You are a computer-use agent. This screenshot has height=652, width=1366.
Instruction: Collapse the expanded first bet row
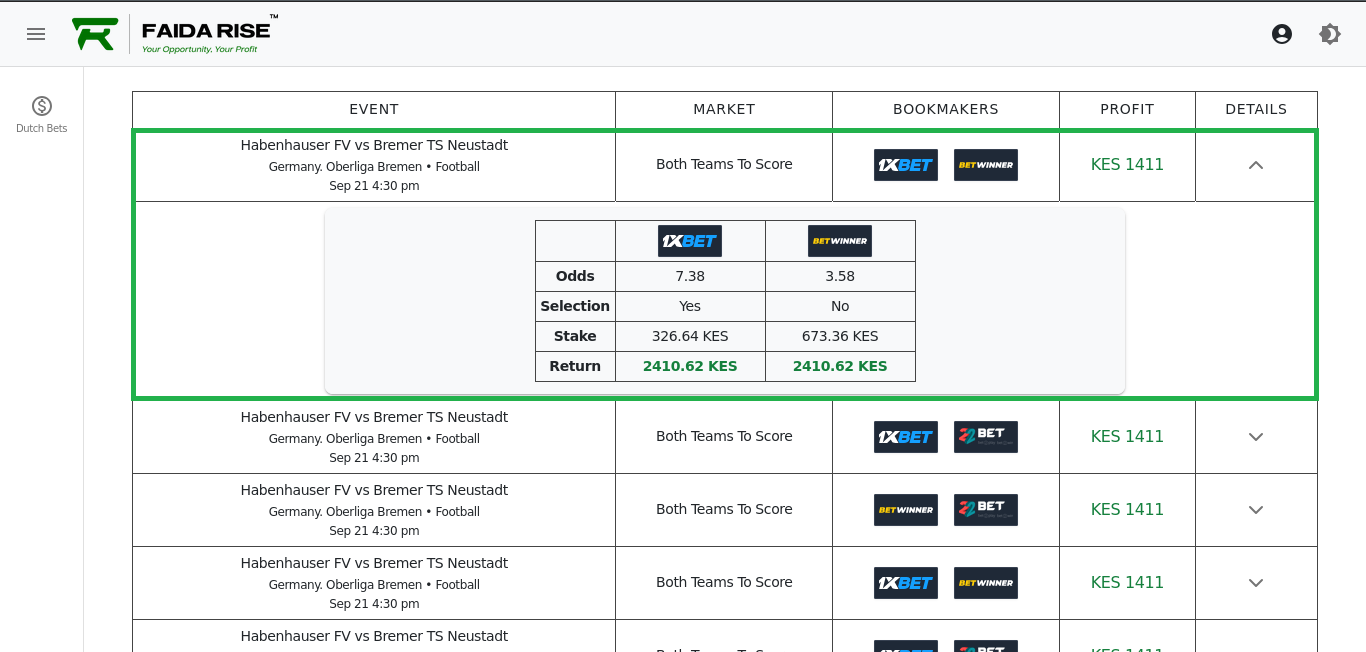click(1256, 165)
